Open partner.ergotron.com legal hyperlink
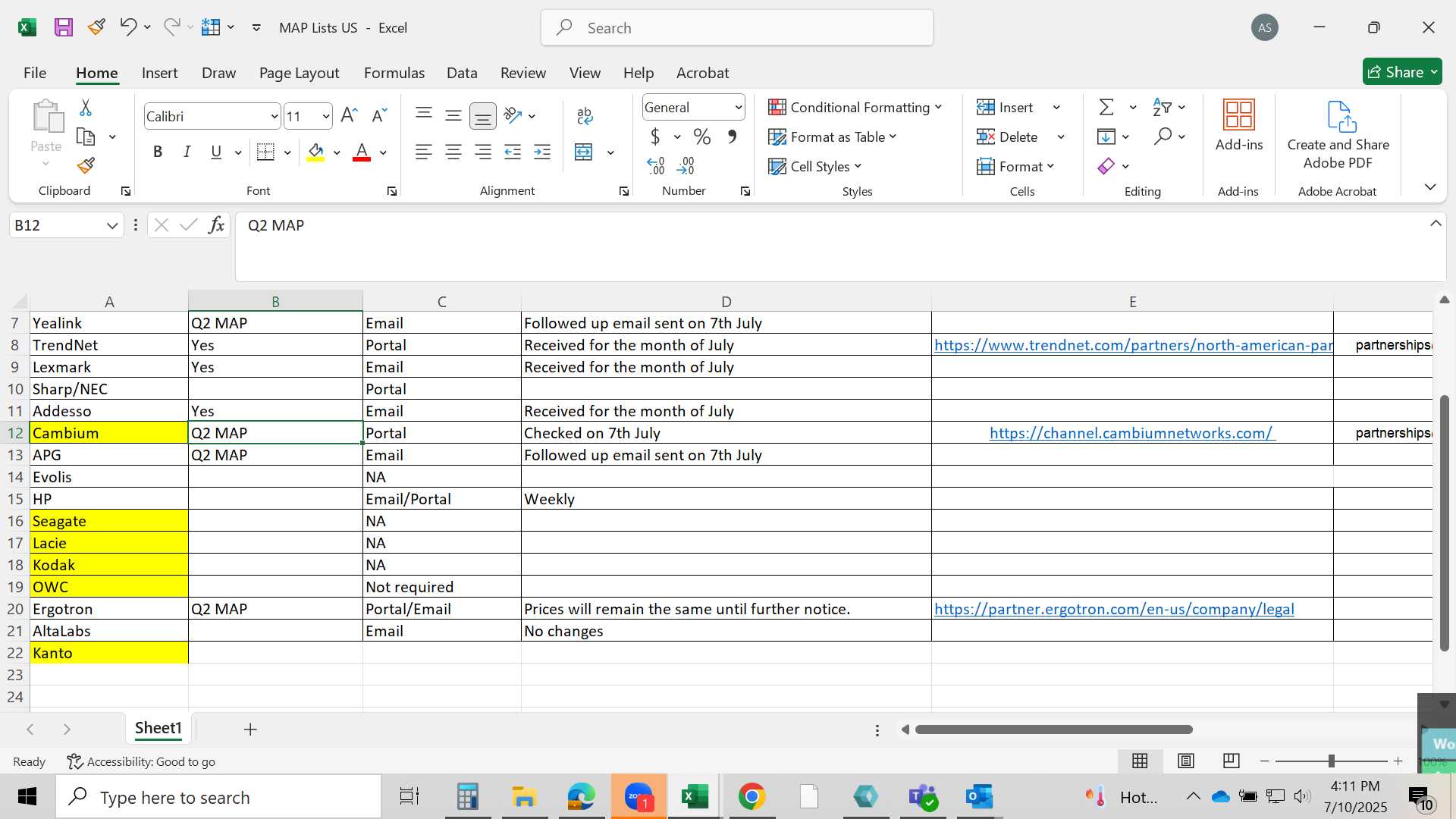Image resolution: width=1456 pixels, height=819 pixels. (x=1114, y=609)
